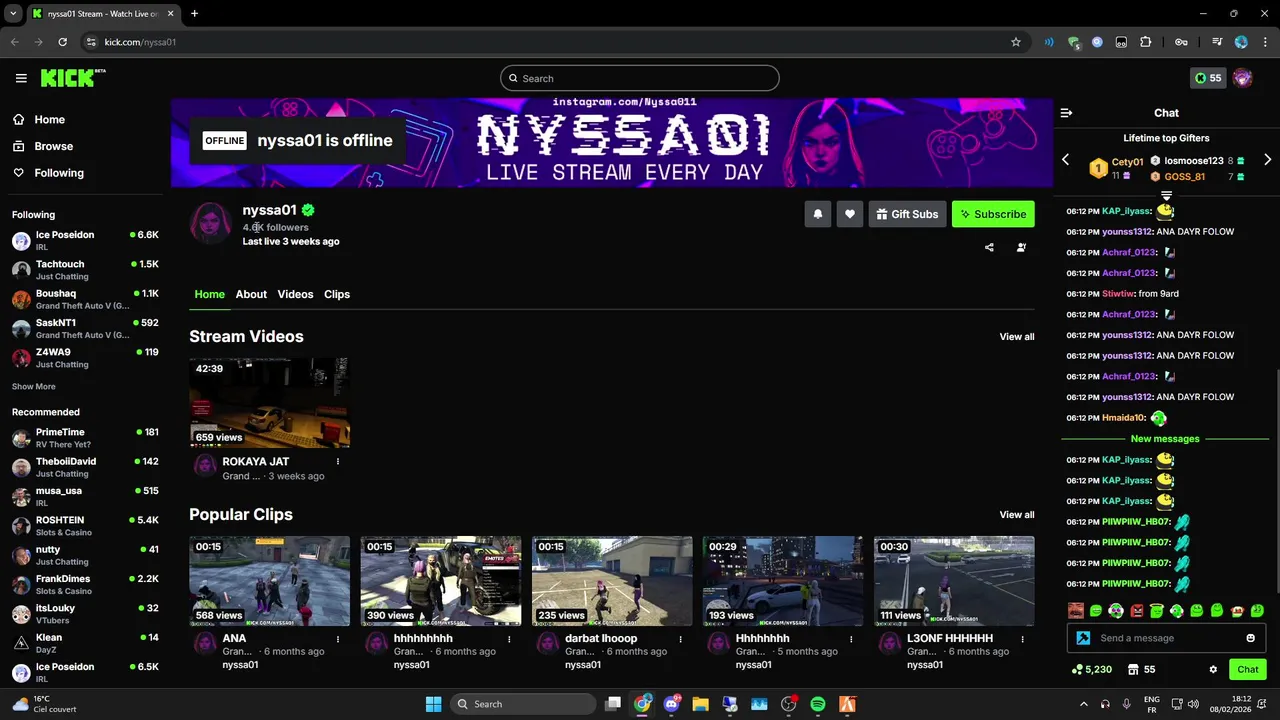This screenshot has height=720, width=1280.
Task: Click the Kick search field
Action: [x=640, y=78]
